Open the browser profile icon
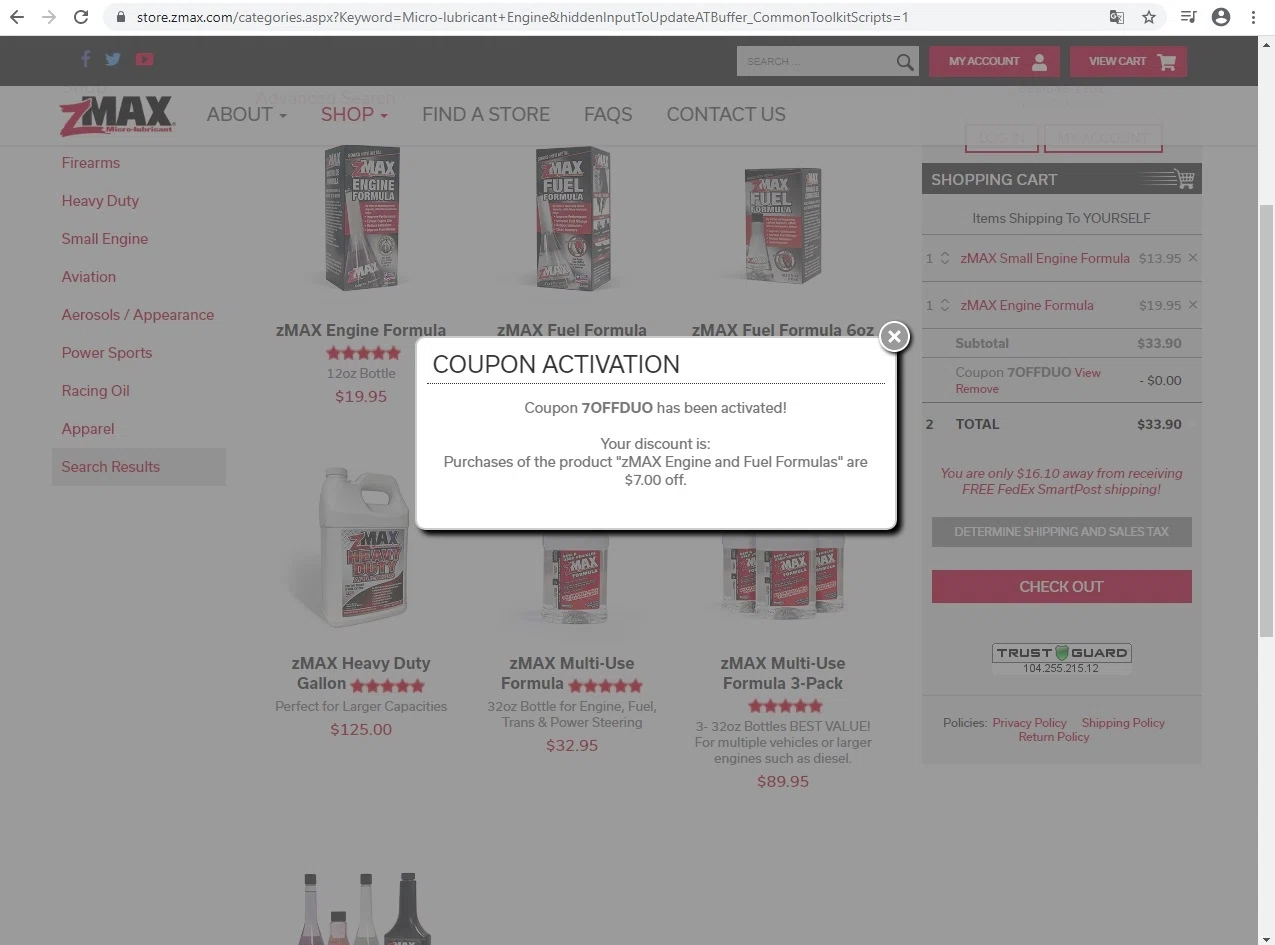This screenshot has width=1275, height=945. (x=1221, y=17)
